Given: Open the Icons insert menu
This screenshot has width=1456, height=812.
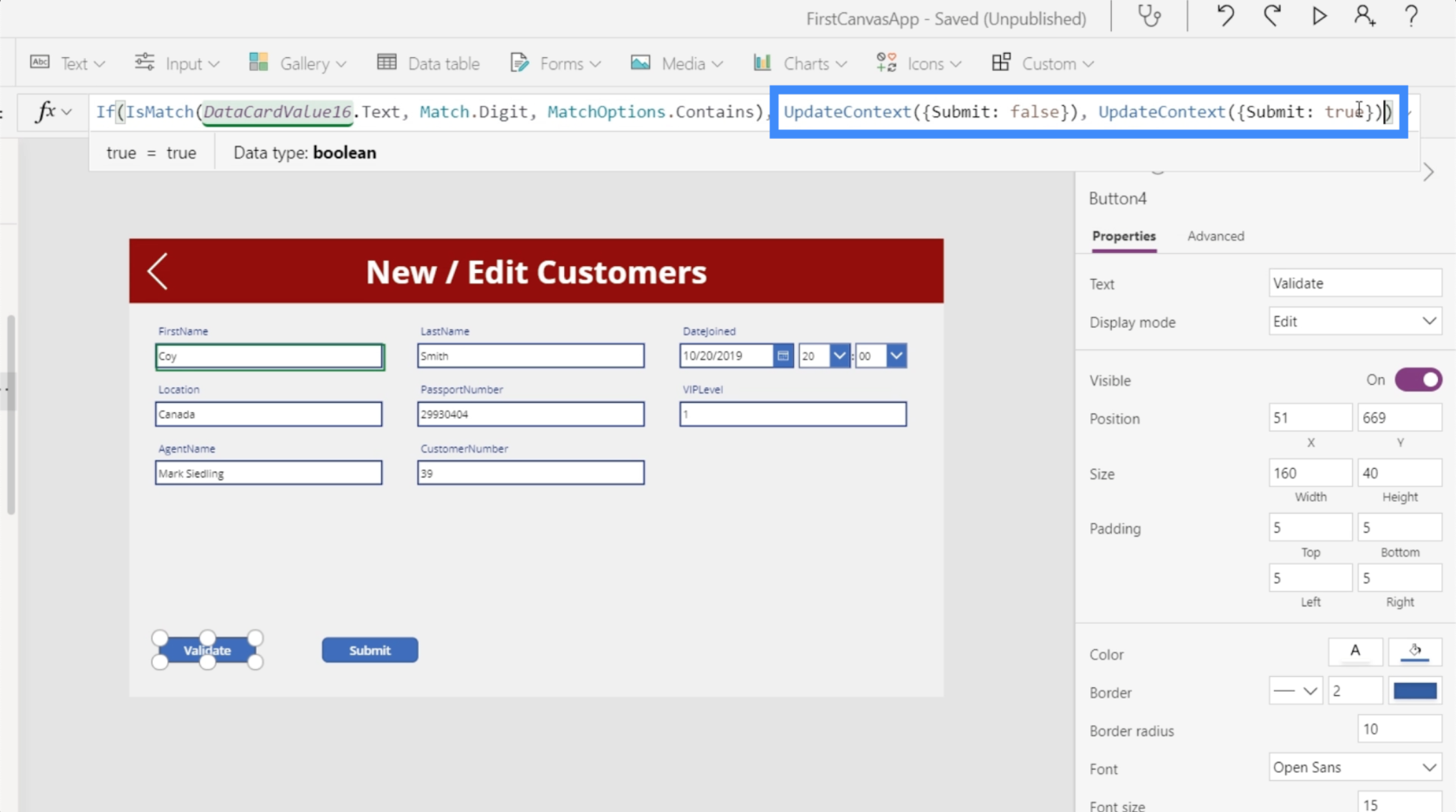Looking at the screenshot, I should [x=919, y=63].
